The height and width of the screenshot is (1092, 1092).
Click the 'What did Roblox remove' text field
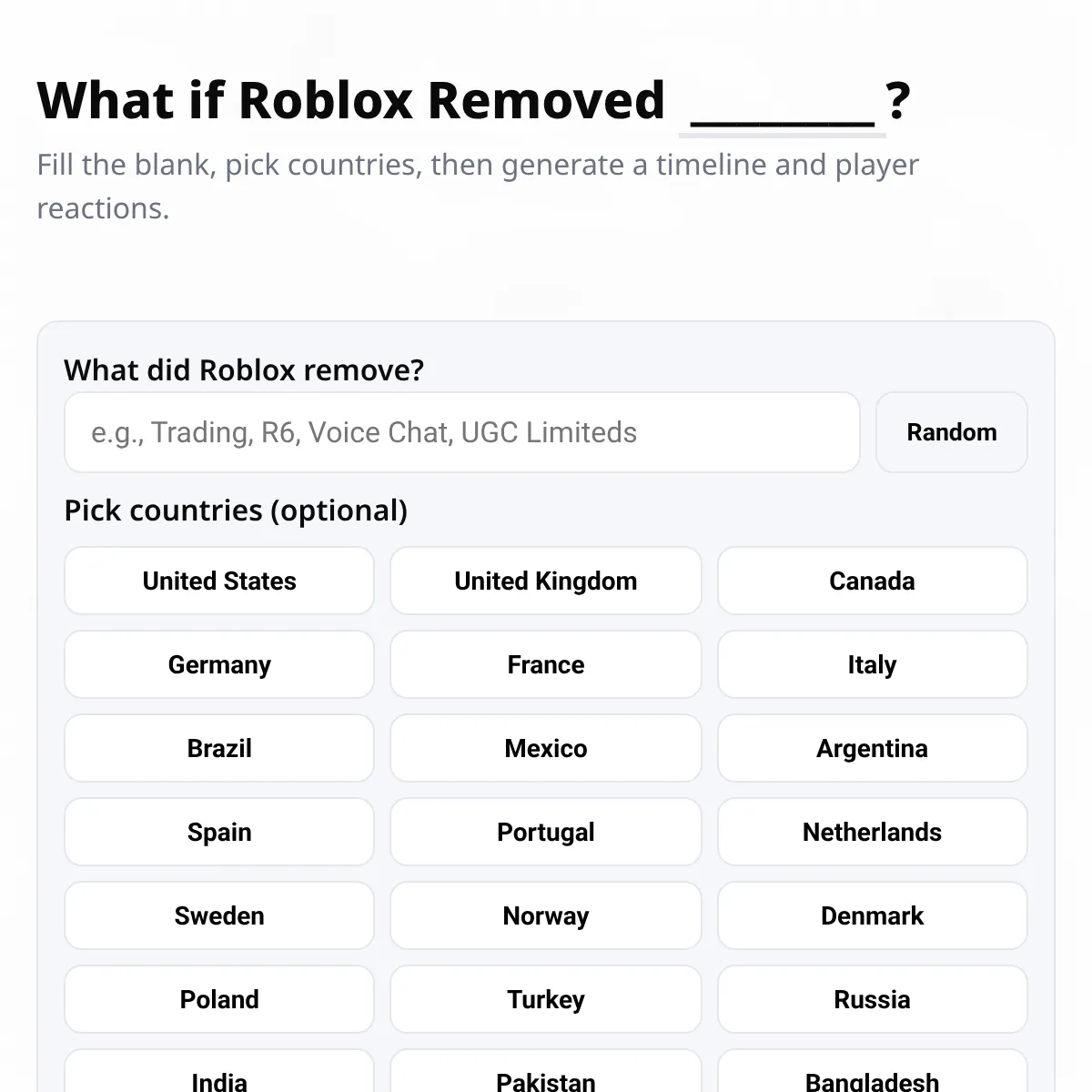pyautogui.click(x=461, y=432)
